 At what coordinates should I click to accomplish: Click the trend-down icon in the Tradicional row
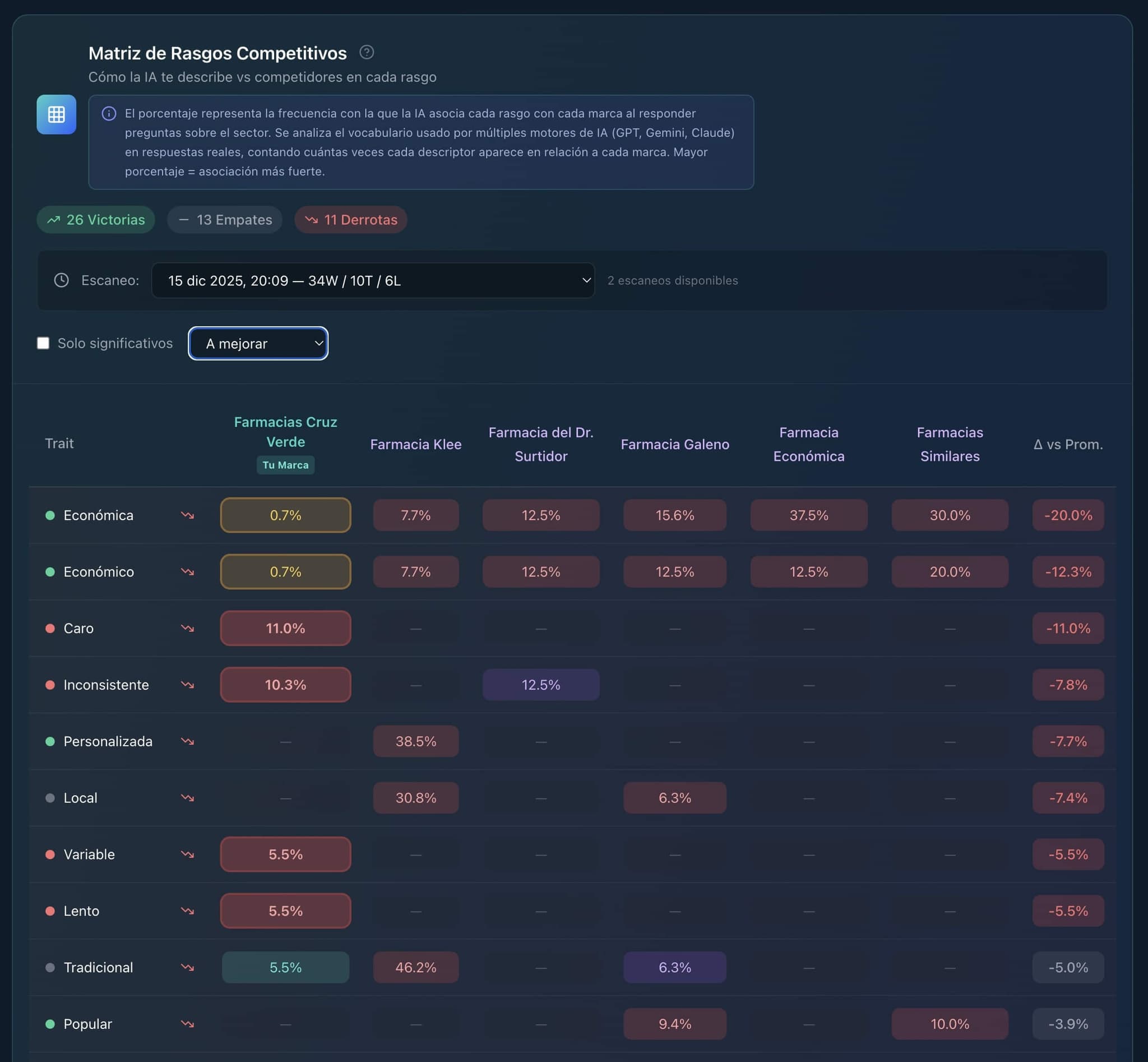pos(187,967)
